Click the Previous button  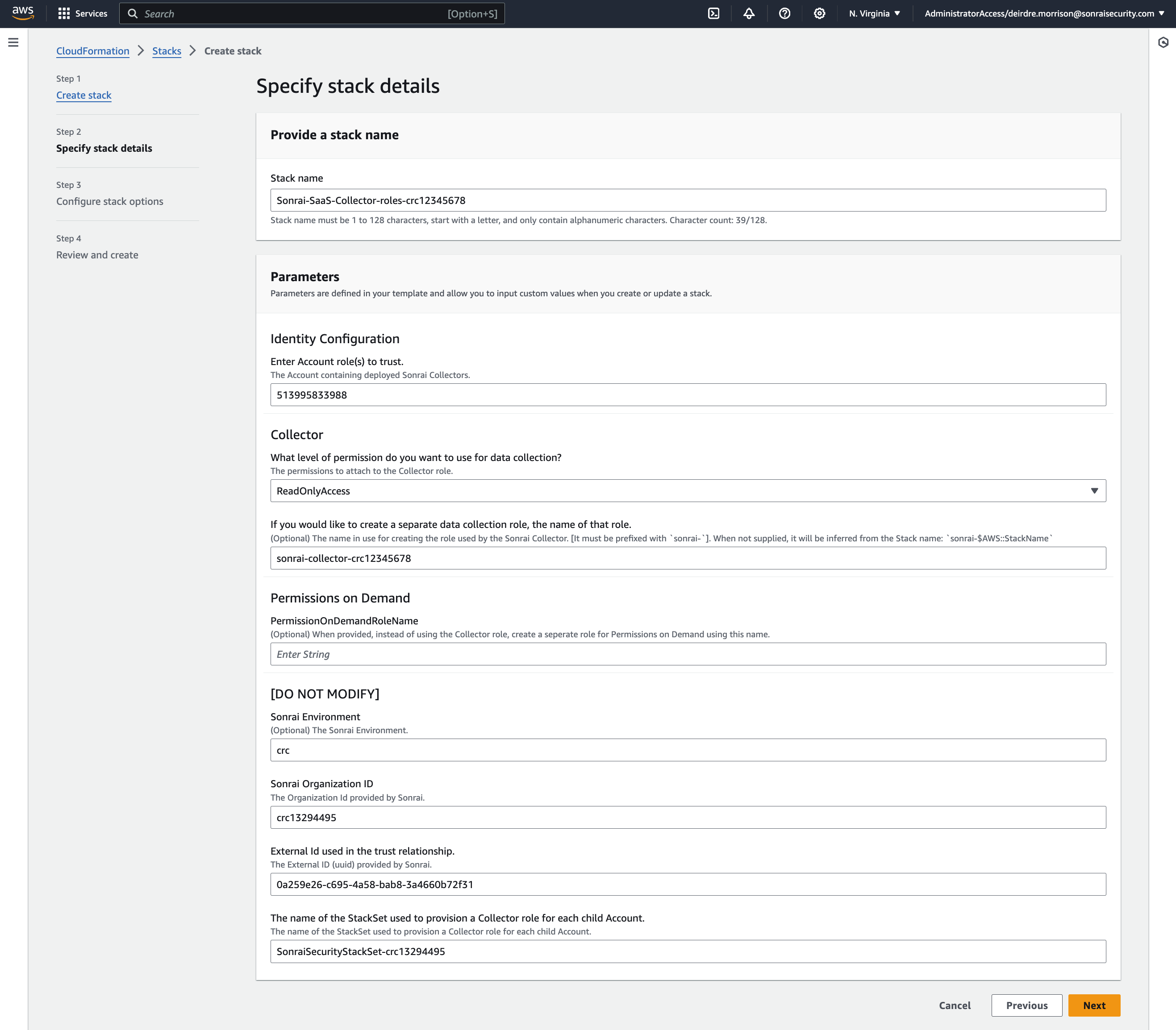pos(1026,1005)
